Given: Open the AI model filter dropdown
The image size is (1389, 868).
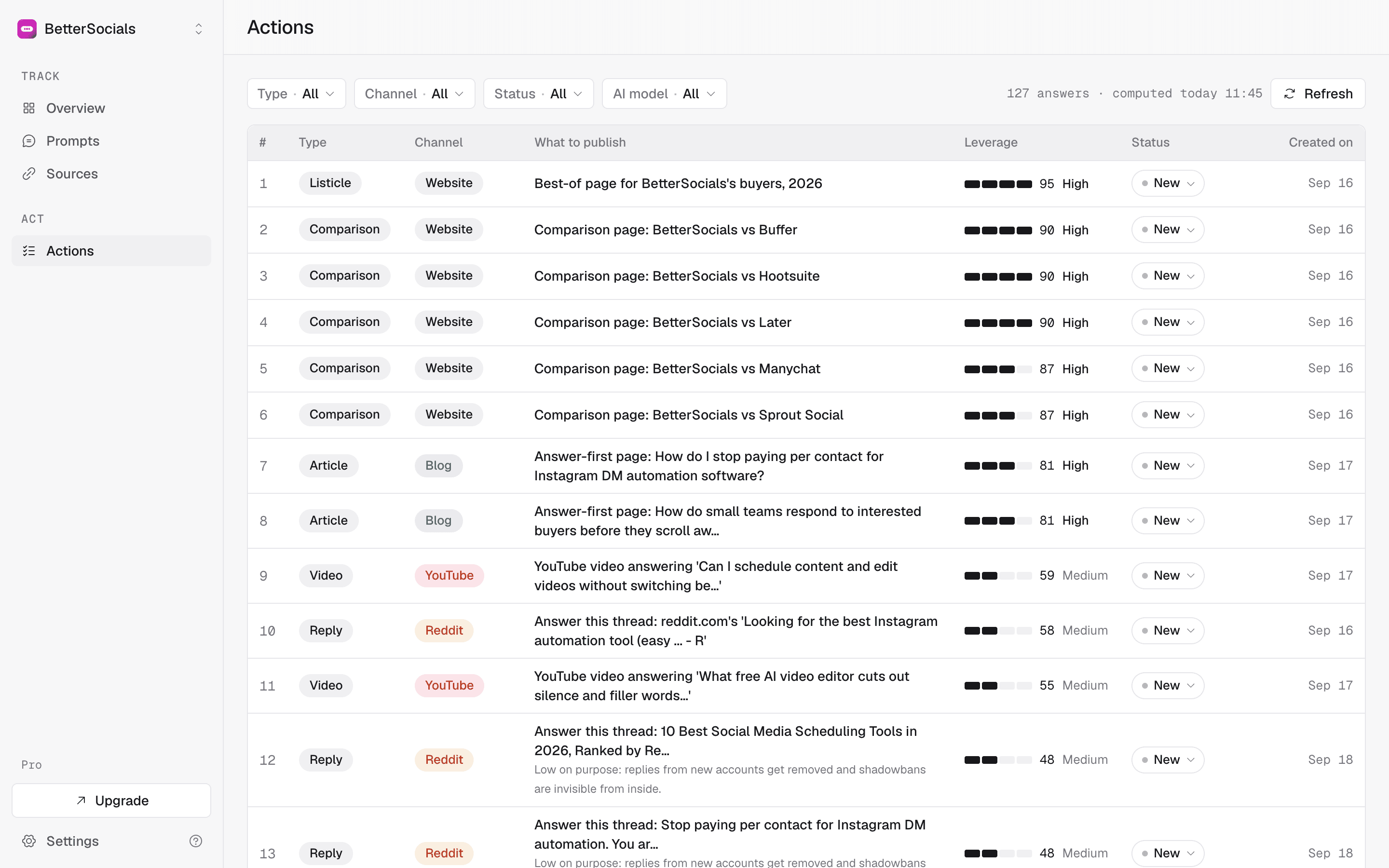Looking at the screenshot, I should pyautogui.click(x=664, y=94).
